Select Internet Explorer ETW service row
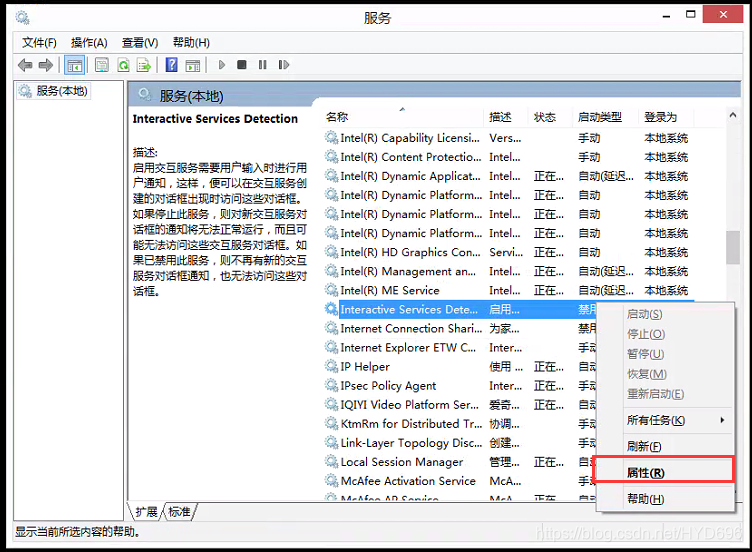The image size is (752, 552). click(460, 347)
